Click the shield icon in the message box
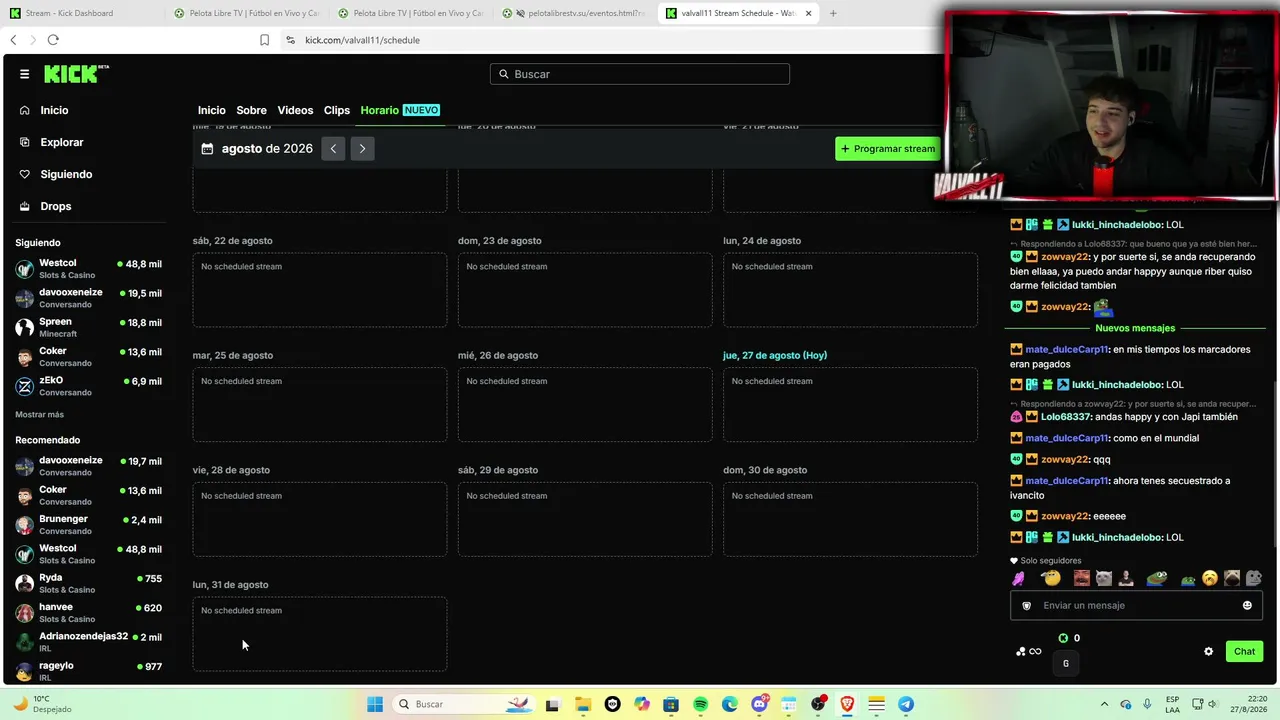Image resolution: width=1280 pixels, height=720 pixels. click(1026, 605)
